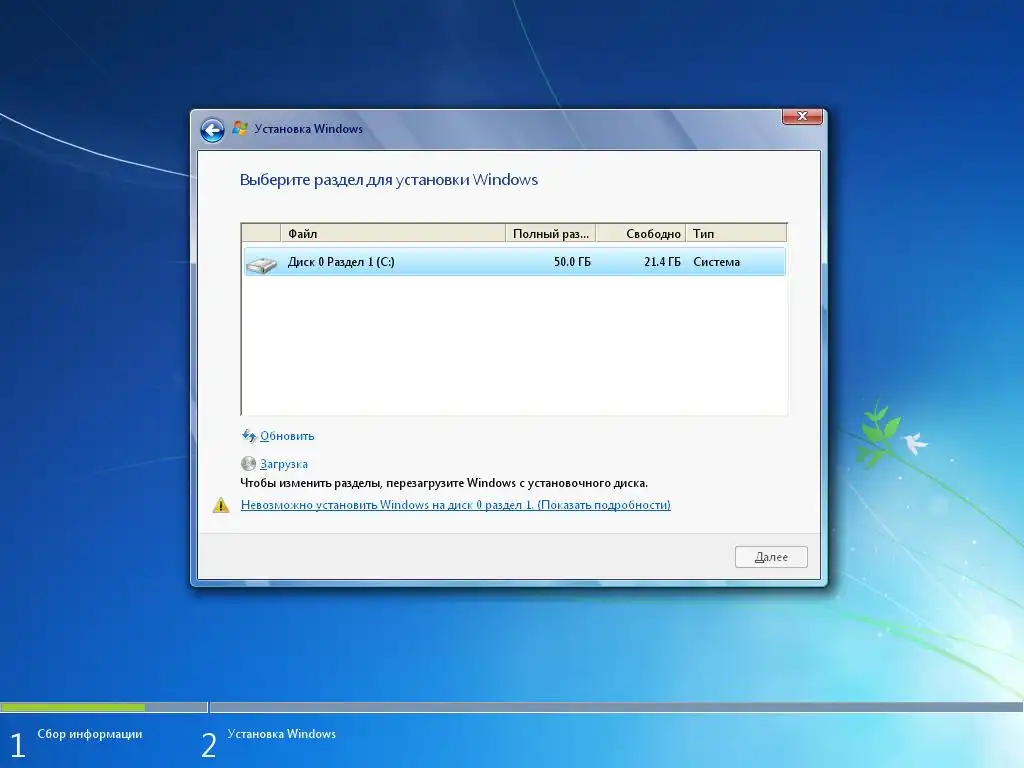Screen dimensions: 1024x768
Task: Click the Установка Windows title text
Action: [x=308, y=129]
